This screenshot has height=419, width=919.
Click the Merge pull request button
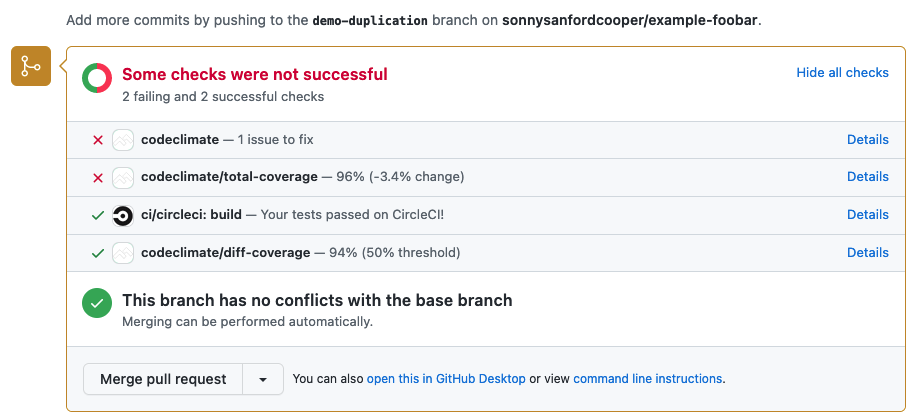click(163, 379)
